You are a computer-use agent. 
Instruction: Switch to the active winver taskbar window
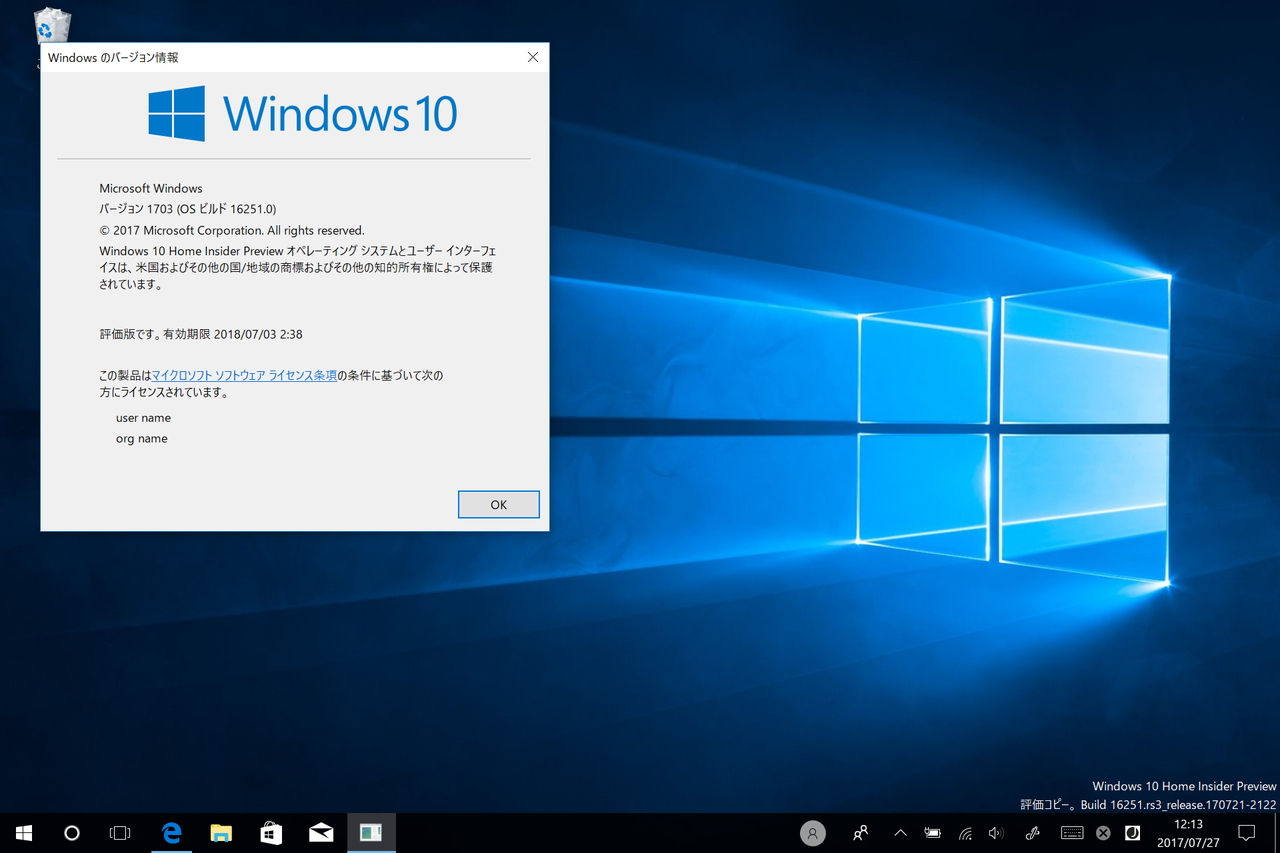pyautogui.click(x=371, y=832)
